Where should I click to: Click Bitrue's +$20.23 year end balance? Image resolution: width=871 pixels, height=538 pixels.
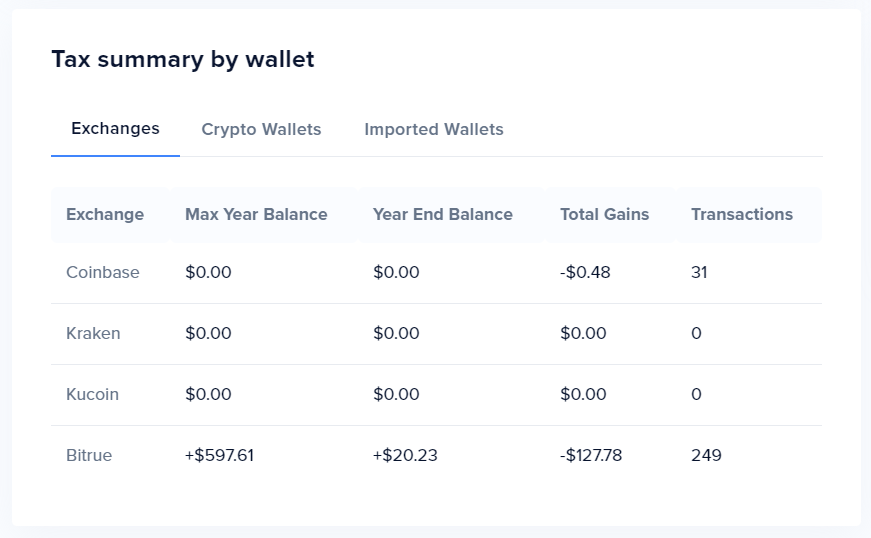(x=405, y=455)
